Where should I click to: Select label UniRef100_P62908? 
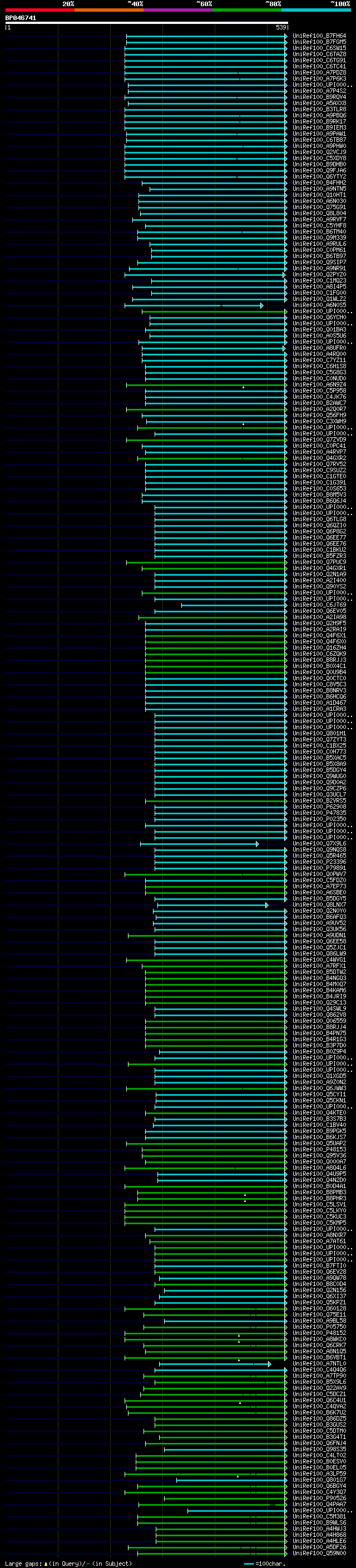319,807
